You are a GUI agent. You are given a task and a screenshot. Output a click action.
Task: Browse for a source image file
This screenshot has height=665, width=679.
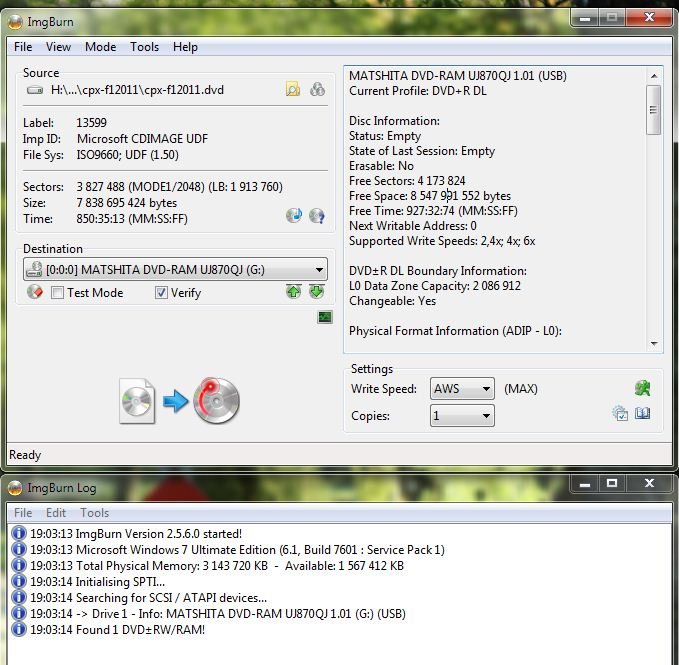click(x=293, y=89)
